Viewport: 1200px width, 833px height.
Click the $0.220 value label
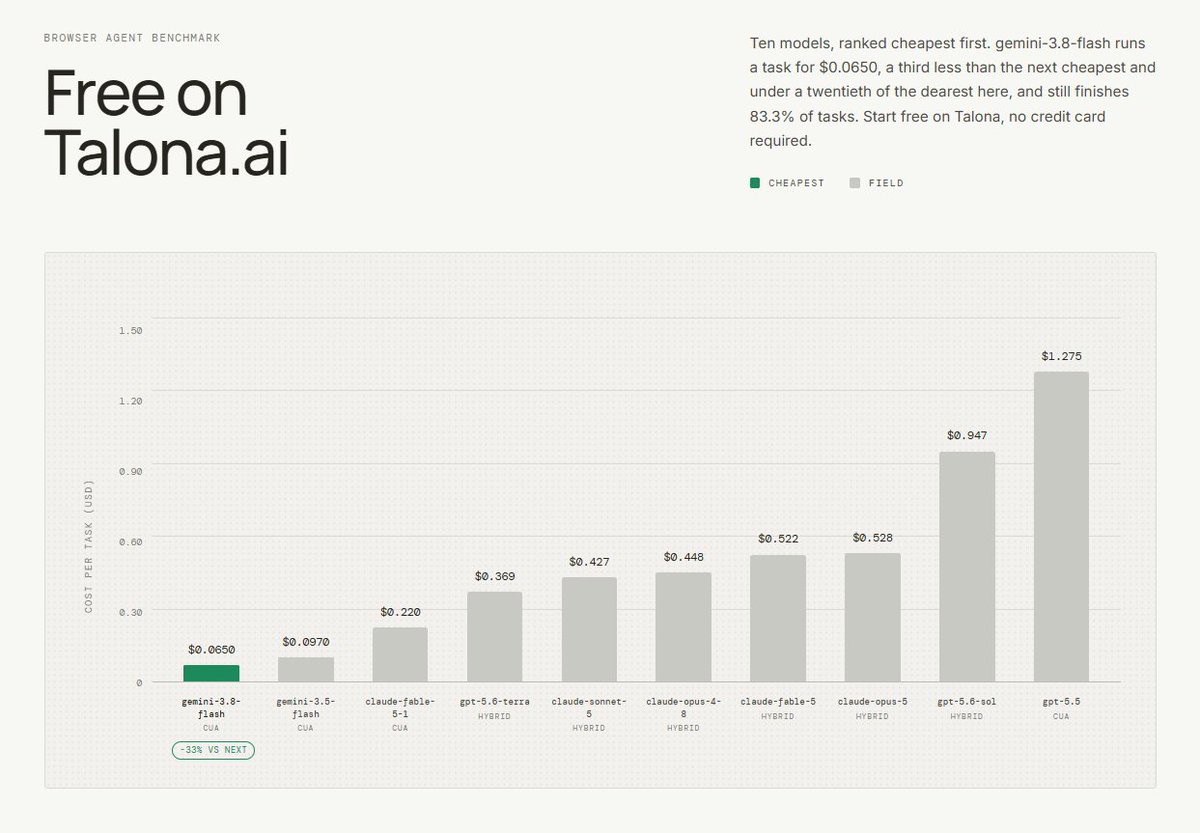pos(400,612)
